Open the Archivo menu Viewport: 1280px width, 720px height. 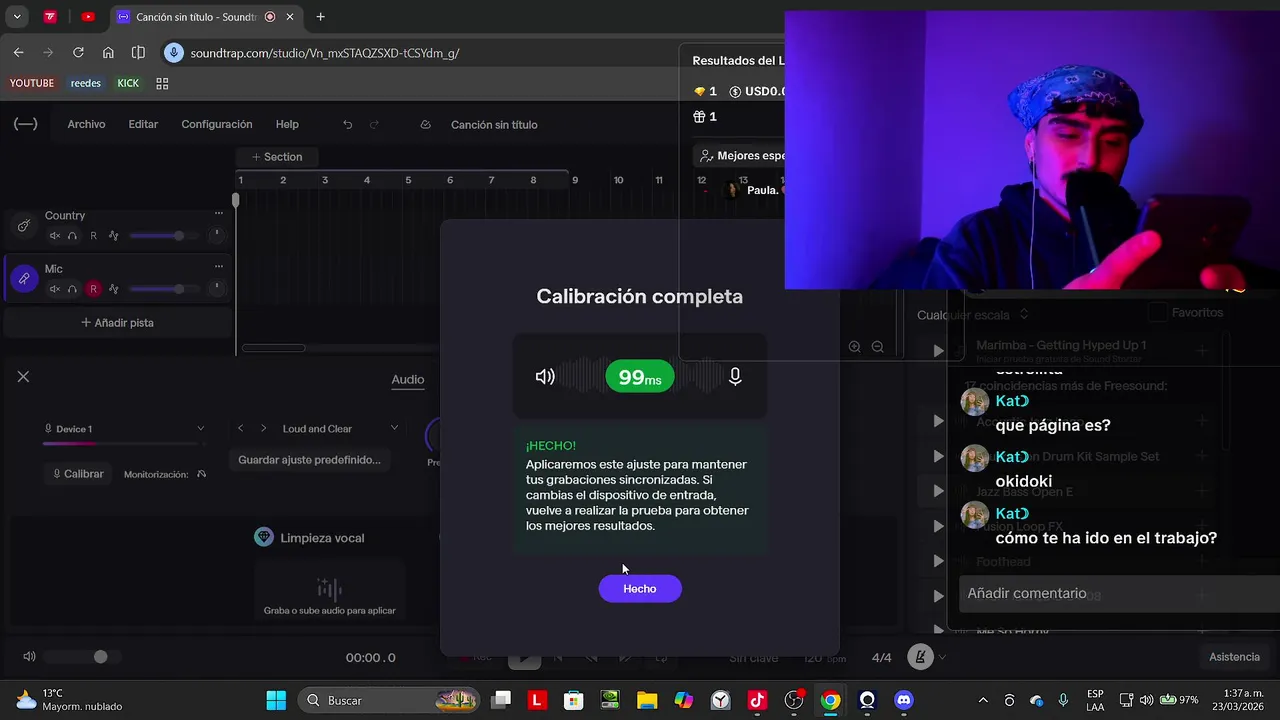click(86, 124)
